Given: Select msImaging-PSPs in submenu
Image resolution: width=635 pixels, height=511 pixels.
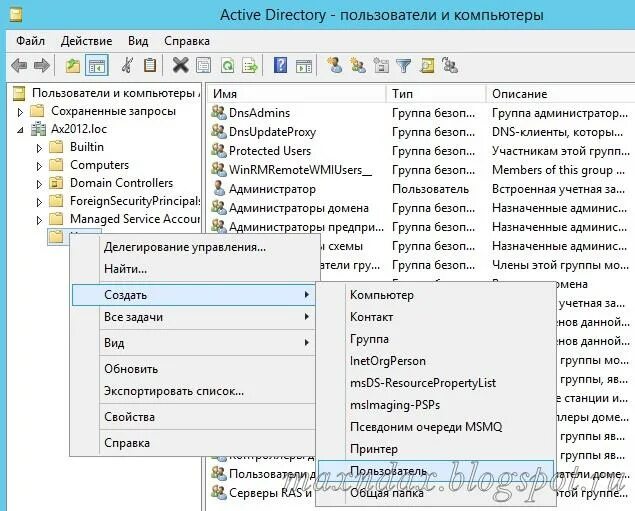Looking at the screenshot, I should (x=436, y=405).
